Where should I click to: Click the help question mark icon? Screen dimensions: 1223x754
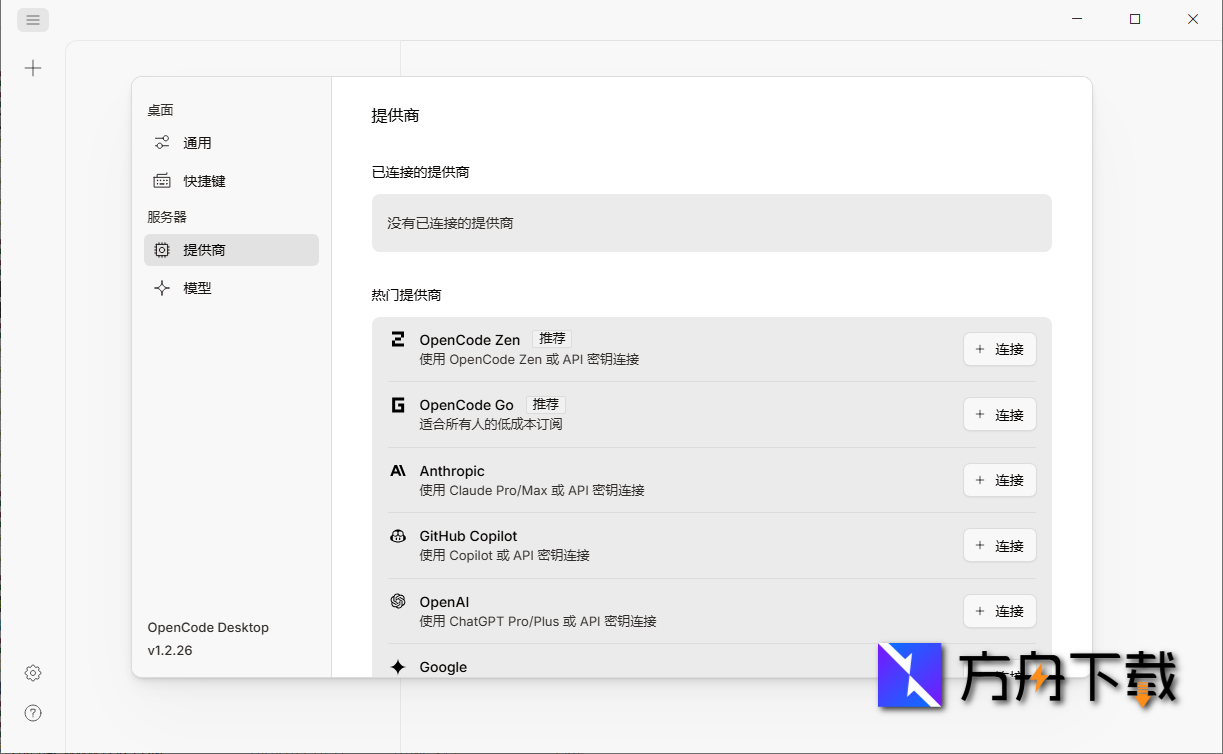32,713
